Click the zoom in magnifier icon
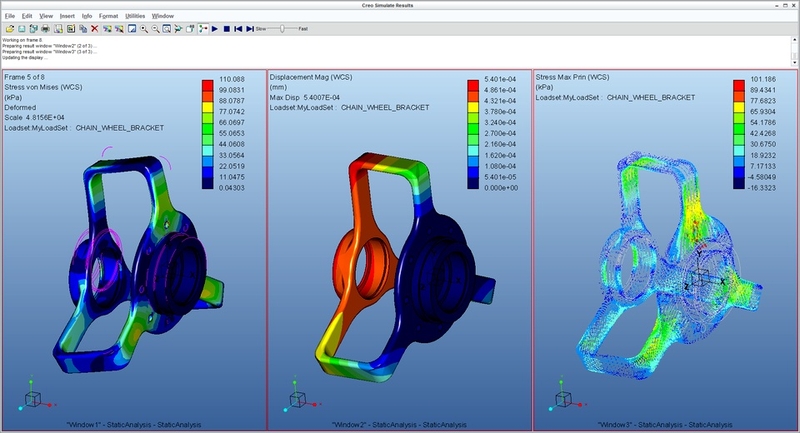The height and width of the screenshot is (433, 800). coord(144,29)
